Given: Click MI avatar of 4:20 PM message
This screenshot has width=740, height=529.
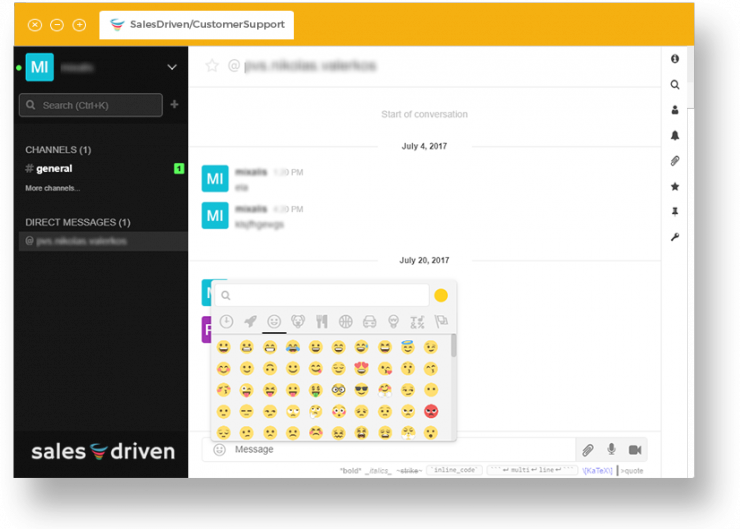Looking at the screenshot, I should pyautogui.click(x=215, y=215).
